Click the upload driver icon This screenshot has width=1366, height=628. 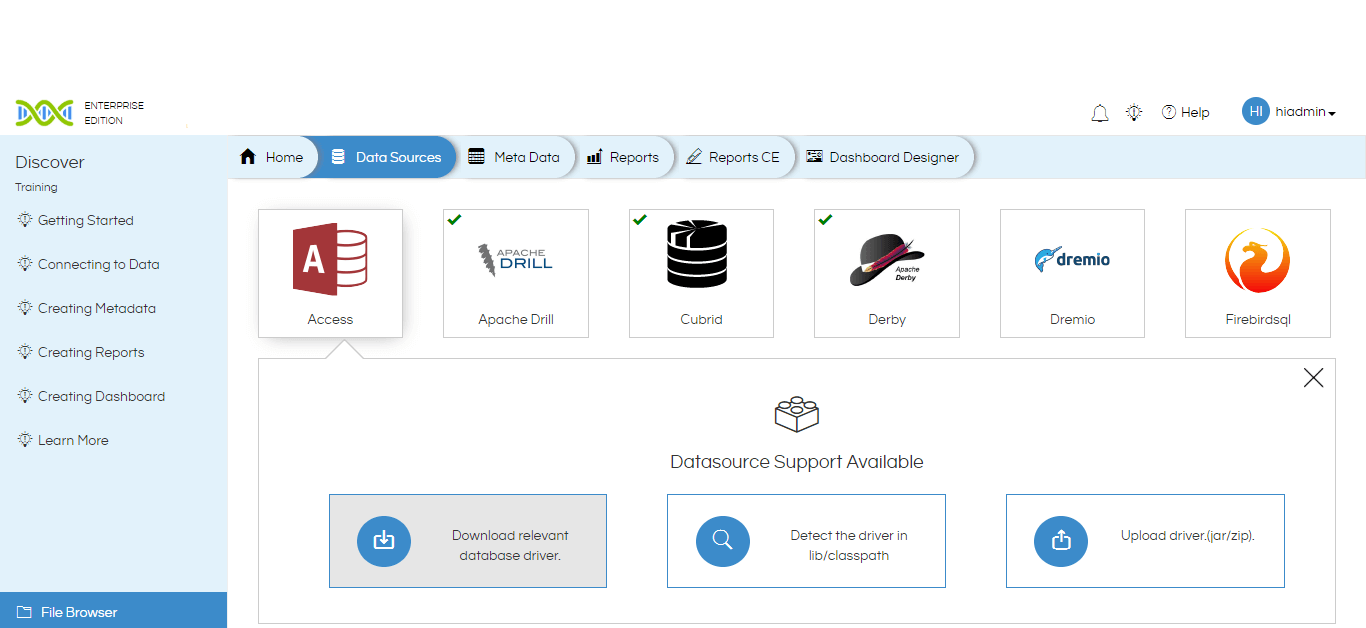click(x=1061, y=541)
